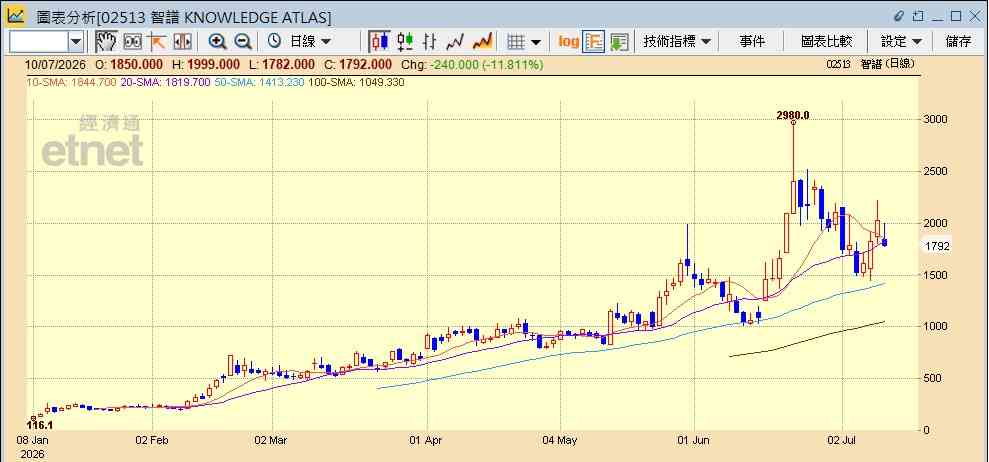Select the horizontal range compare tool
This screenshot has height=462, width=989.
pyautogui.click(x=182, y=42)
